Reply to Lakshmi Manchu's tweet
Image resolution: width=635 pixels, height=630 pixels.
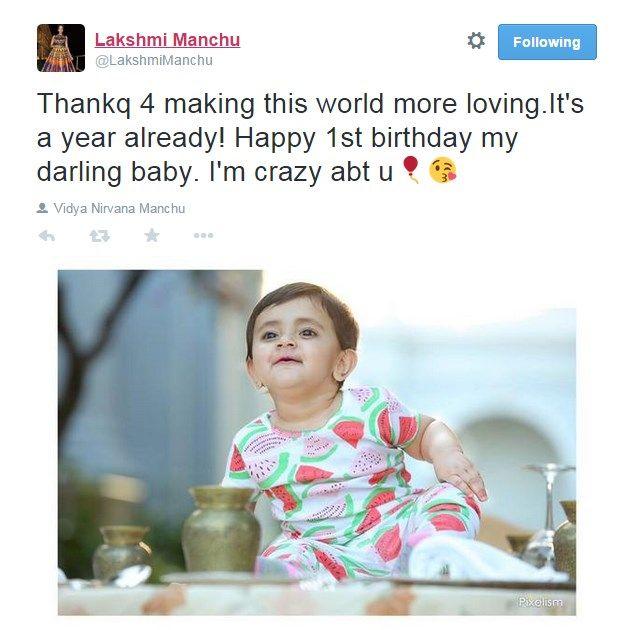point(47,236)
